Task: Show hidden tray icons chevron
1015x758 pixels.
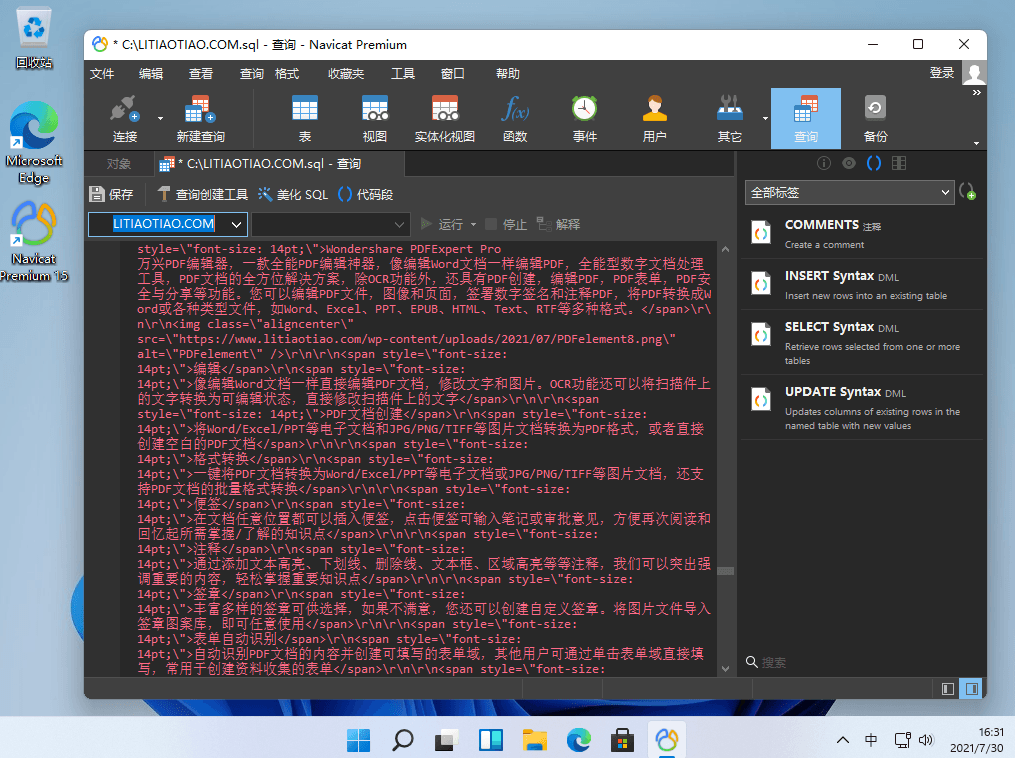Action: click(843, 740)
